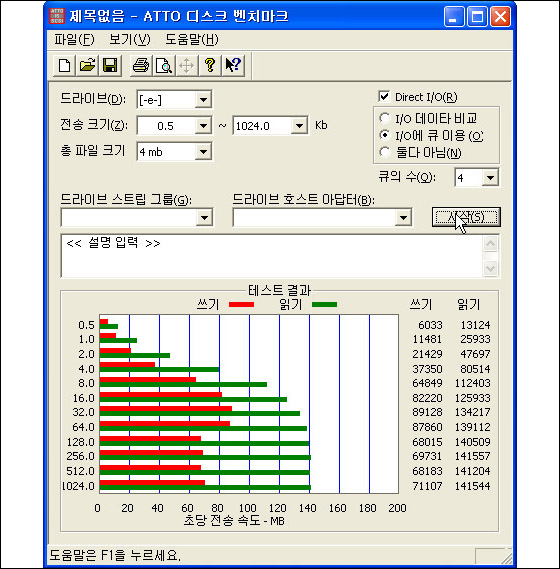Click the Print toolbar icon
The width and height of the screenshot is (560, 569).
click(141, 65)
